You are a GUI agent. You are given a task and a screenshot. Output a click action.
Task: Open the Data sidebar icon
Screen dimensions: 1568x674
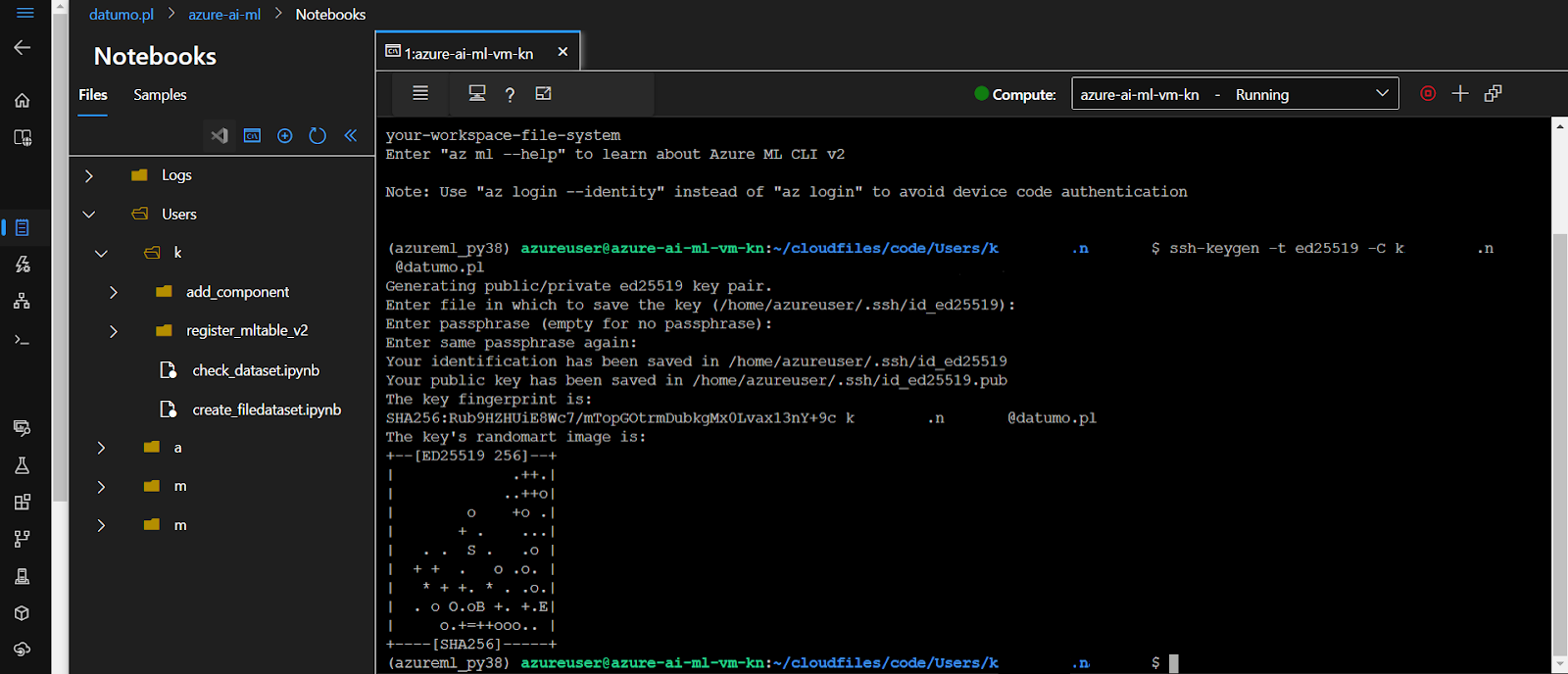point(22,427)
